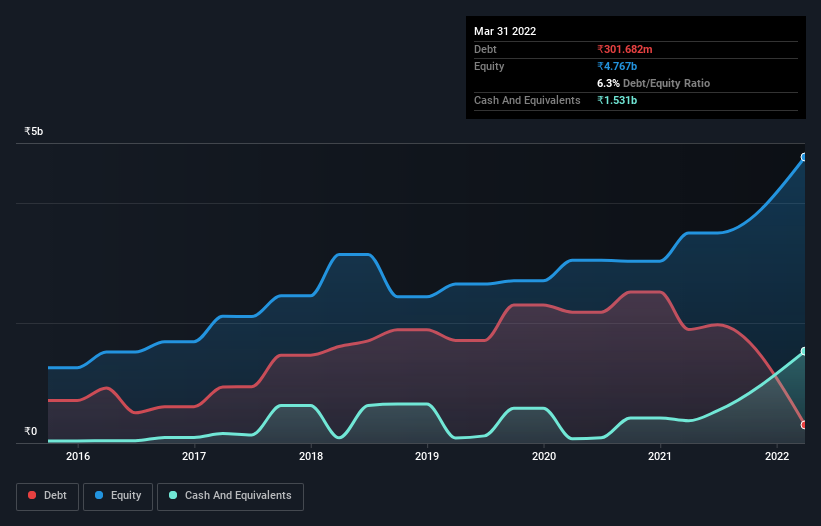Image resolution: width=821 pixels, height=526 pixels.
Task: Toggle the Equity series legend button
Action: 118,496
